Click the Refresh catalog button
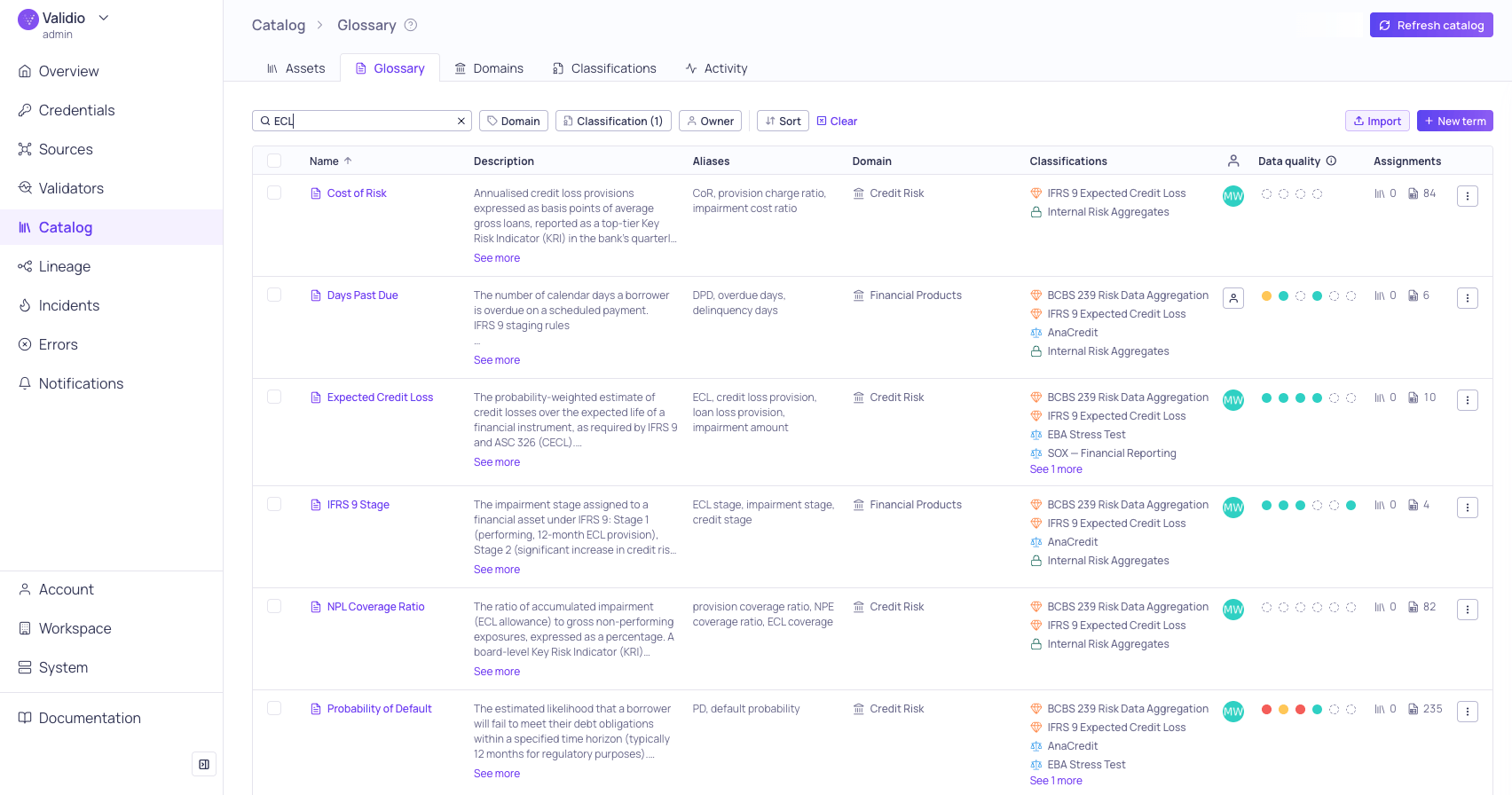Screen dimensions: 1512x795 1431,25
